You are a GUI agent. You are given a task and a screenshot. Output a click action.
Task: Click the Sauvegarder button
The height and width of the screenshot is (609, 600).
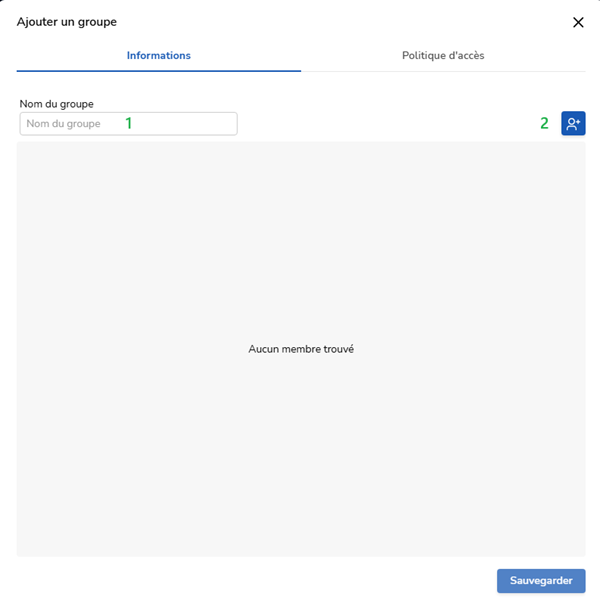pos(541,581)
